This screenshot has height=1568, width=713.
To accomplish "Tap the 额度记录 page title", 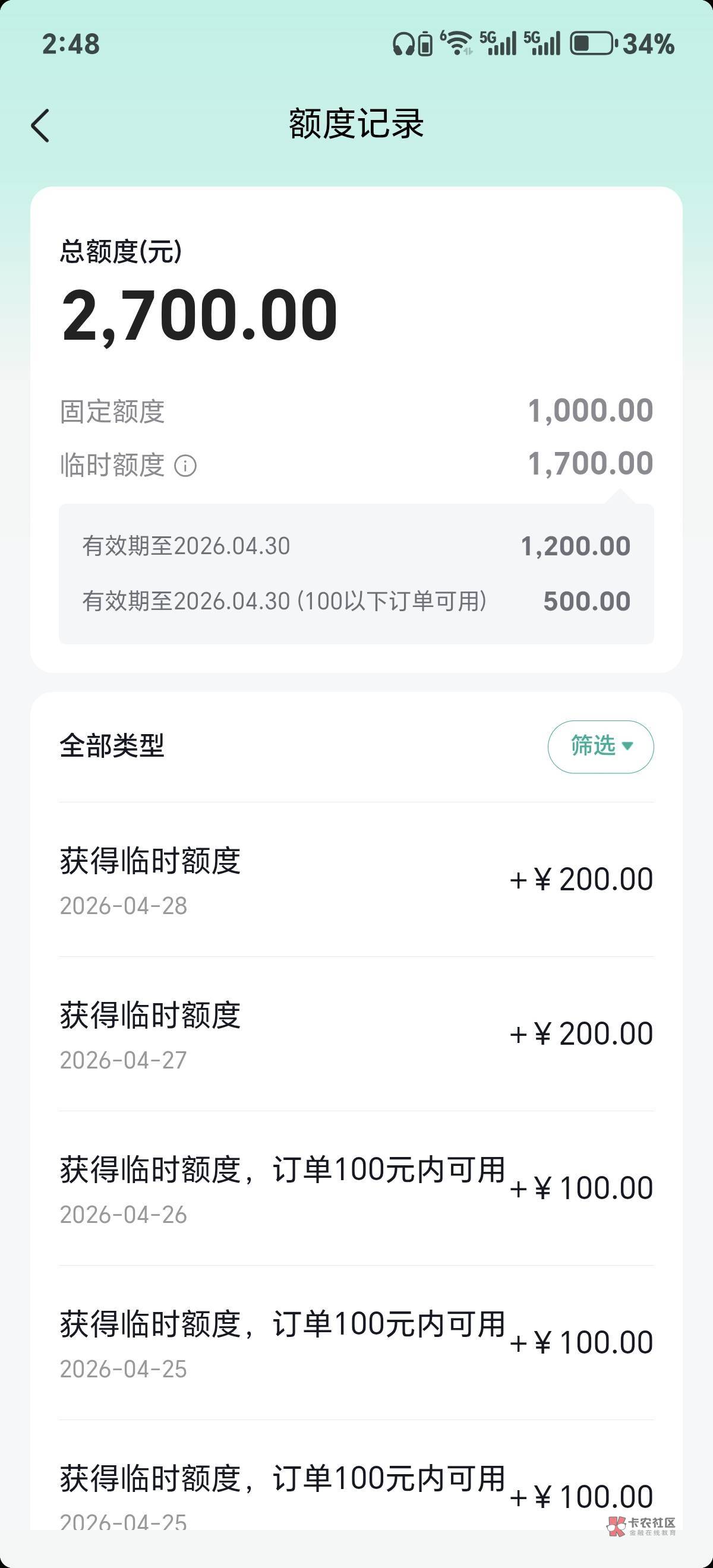I will [356, 124].
